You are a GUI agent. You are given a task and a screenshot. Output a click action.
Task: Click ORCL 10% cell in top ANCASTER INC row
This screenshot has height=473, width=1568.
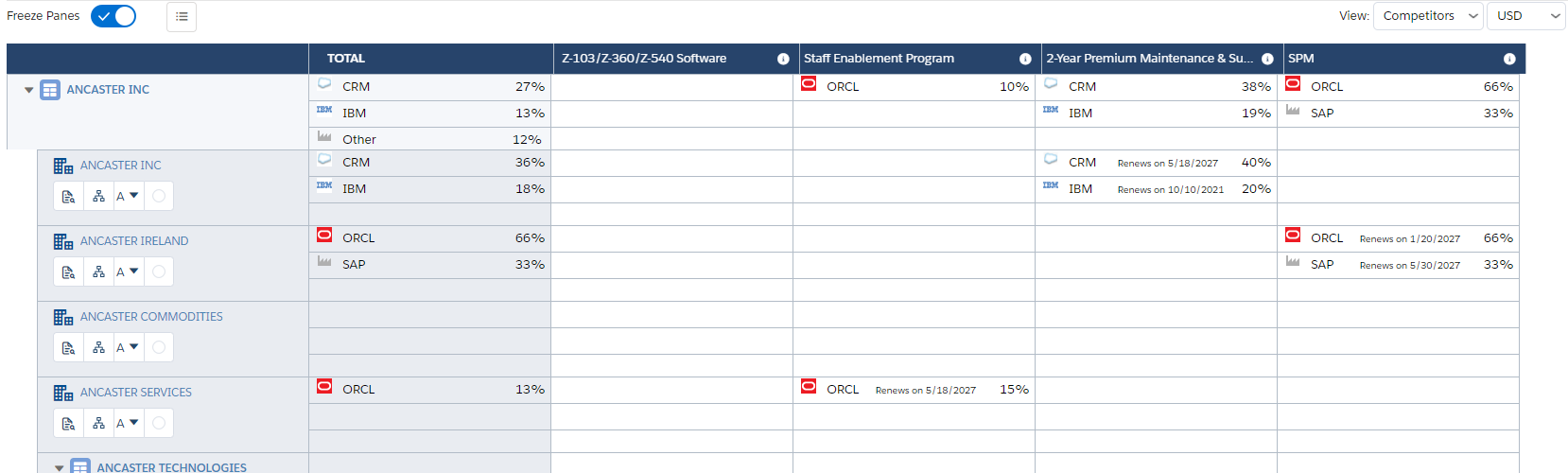pyautogui.click(x=915, y=87)
